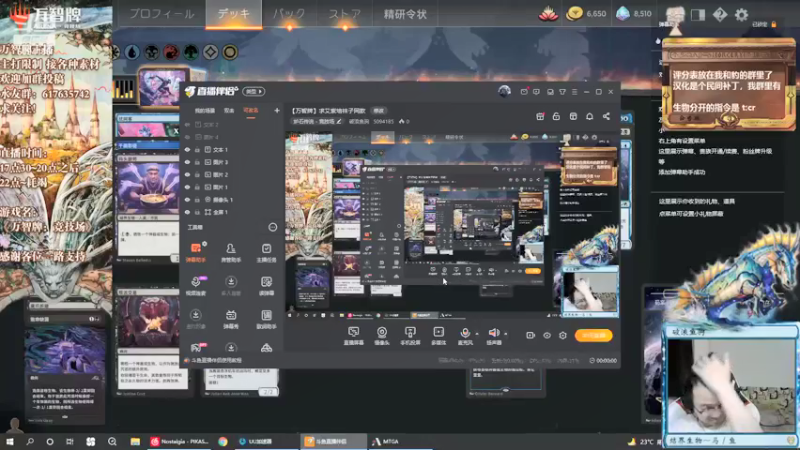This screenshot has height=450, width=800.
Task: Select the blue mana filter icon
Action: tap(132, 52)
